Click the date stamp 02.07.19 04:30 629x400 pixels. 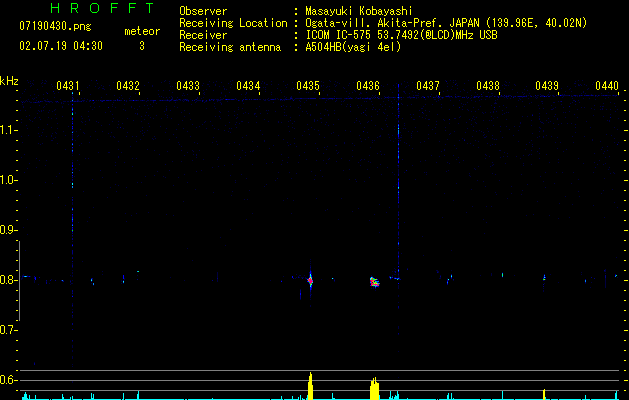click(x=61, y=46)
